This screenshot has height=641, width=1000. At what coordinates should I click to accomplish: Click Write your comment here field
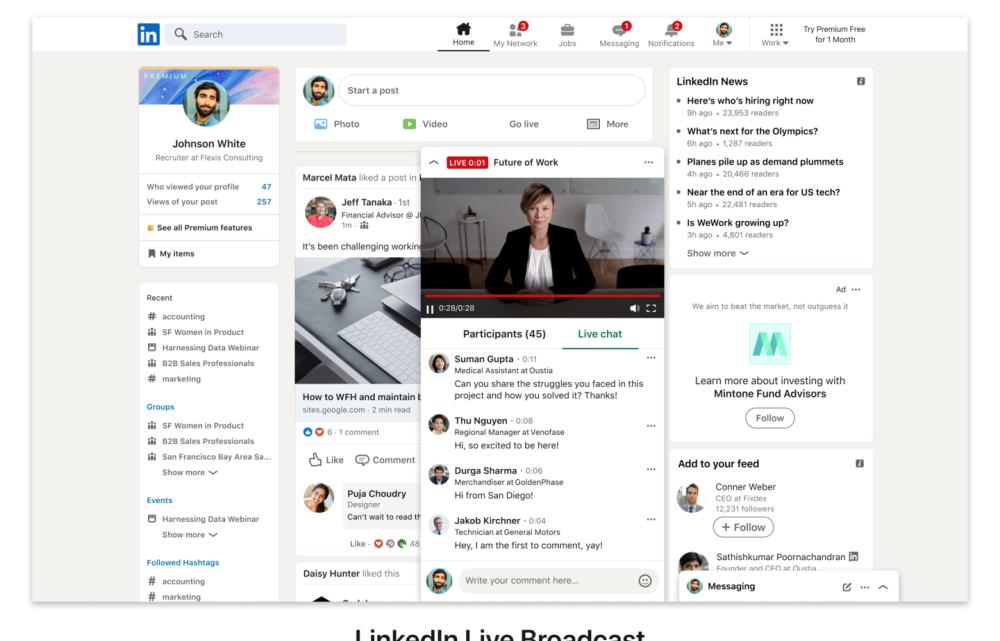click(x=547, y=580)
